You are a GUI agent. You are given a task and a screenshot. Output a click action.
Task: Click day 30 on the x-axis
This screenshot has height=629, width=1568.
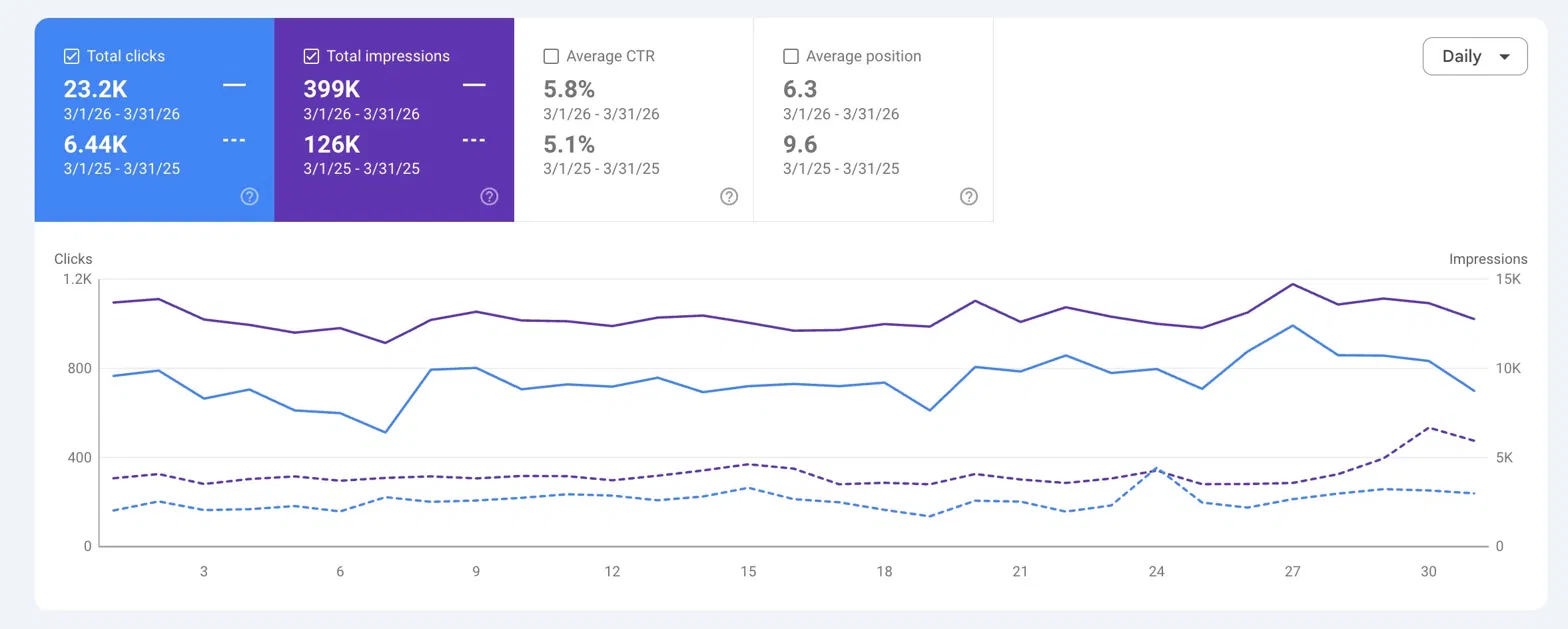click(1428, 572)
